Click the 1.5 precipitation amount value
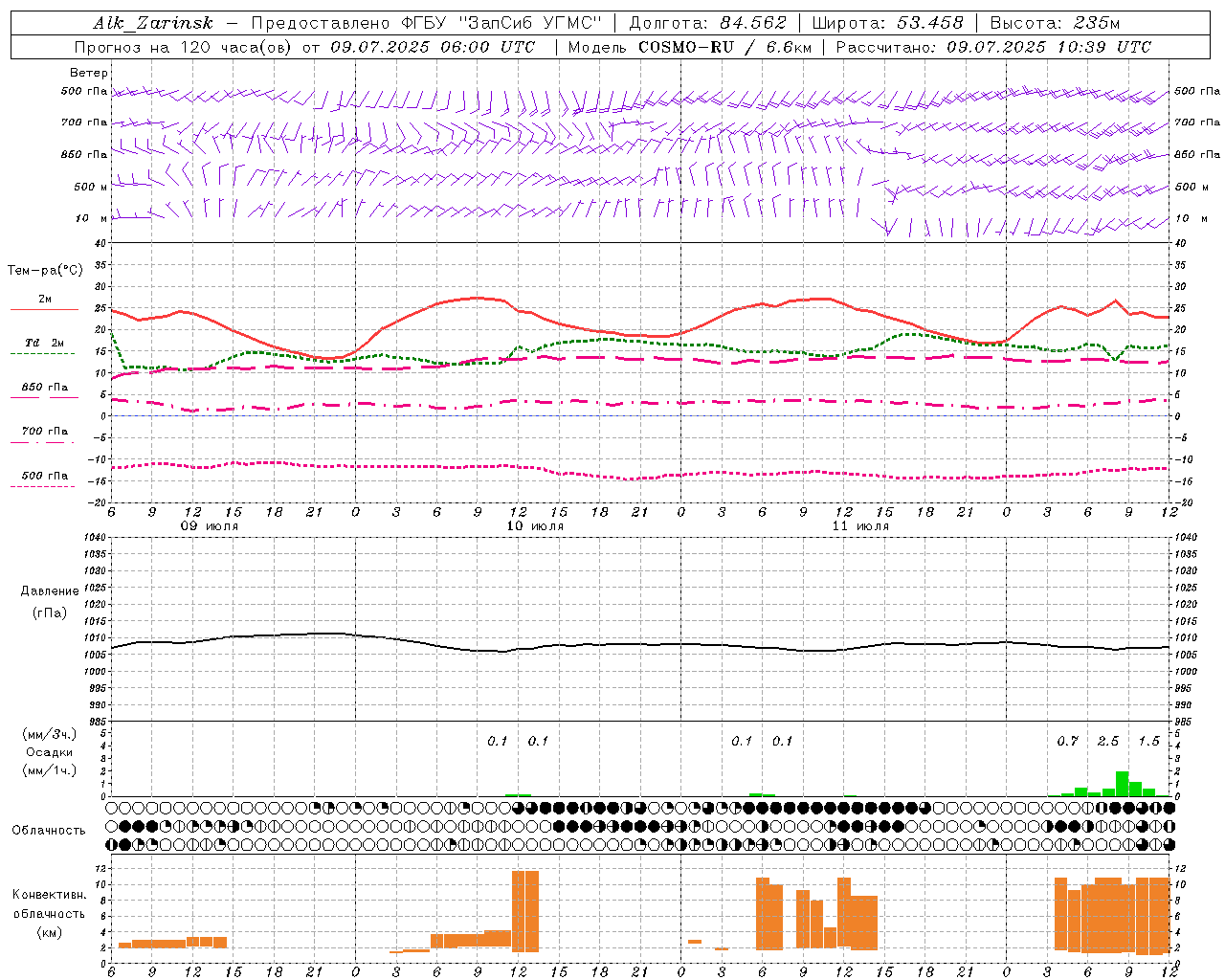The height and width of the screenshot is (980, 1225). tap(1148, 742)
